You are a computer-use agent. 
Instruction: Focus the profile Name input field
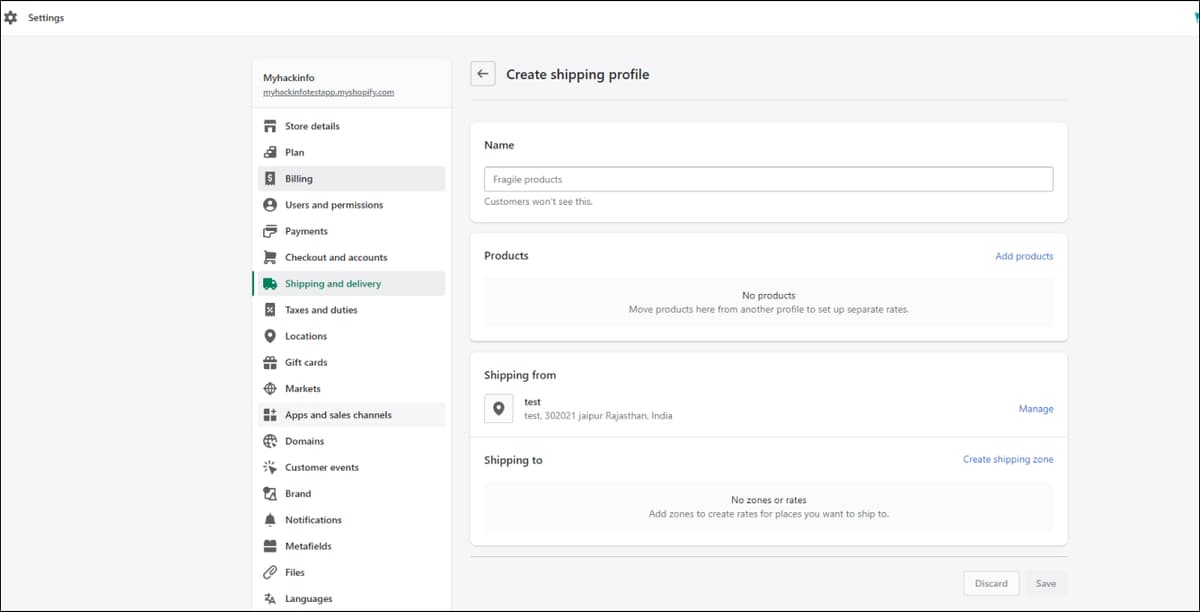(x=769, y=179)
